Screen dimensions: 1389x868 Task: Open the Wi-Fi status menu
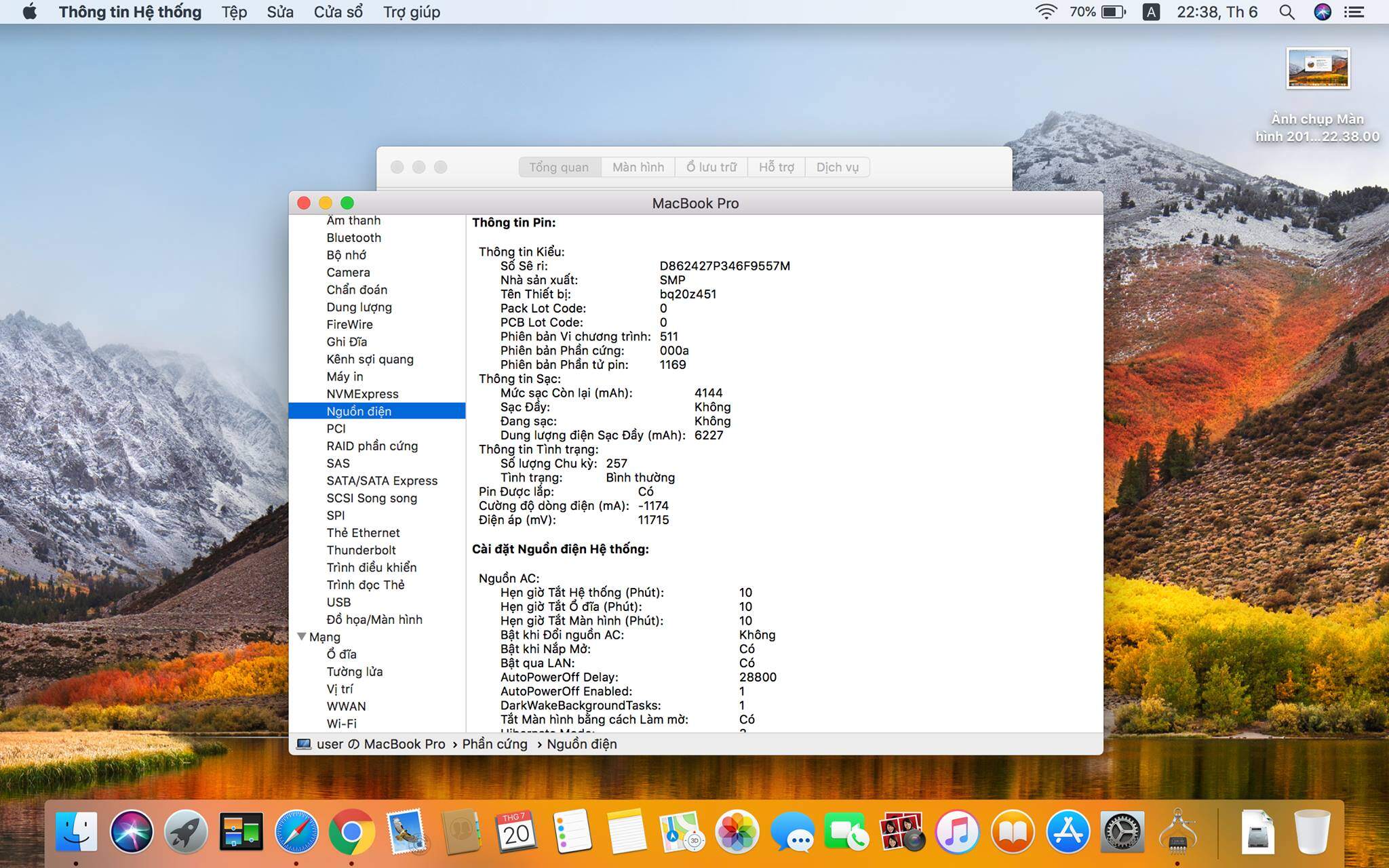click(1046, 12)
